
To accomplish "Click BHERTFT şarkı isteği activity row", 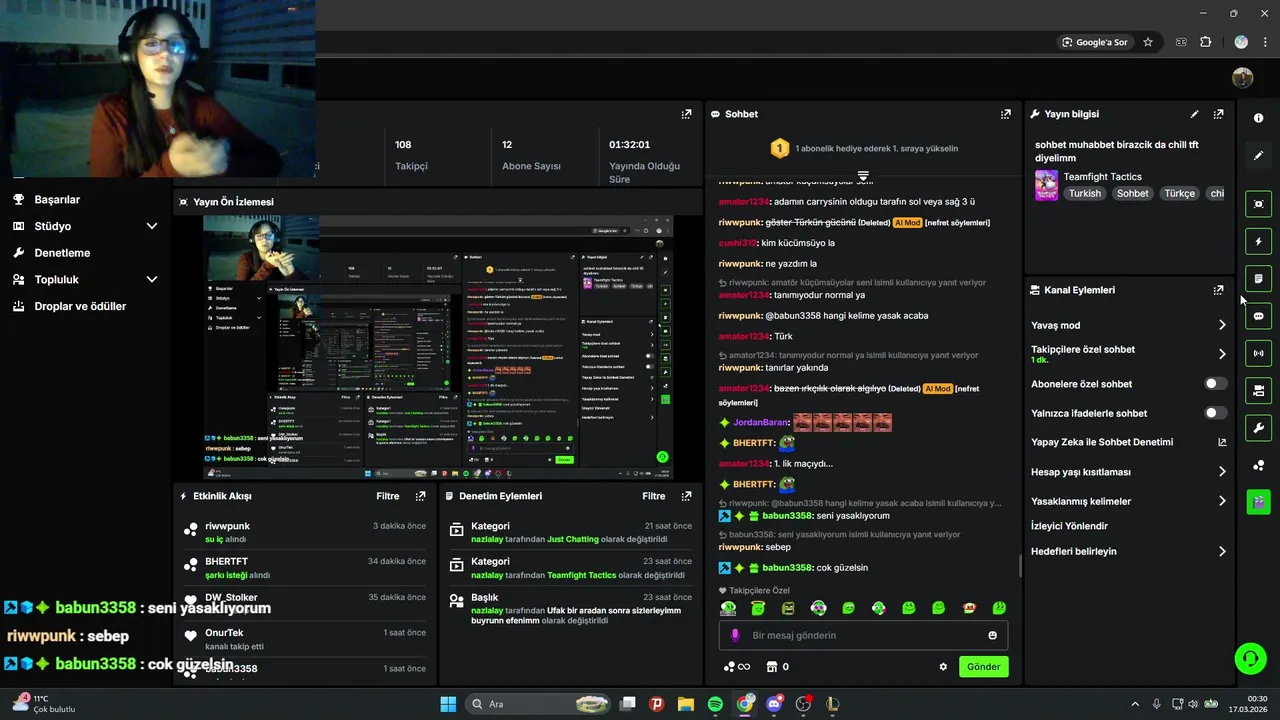I will point(304,568).
